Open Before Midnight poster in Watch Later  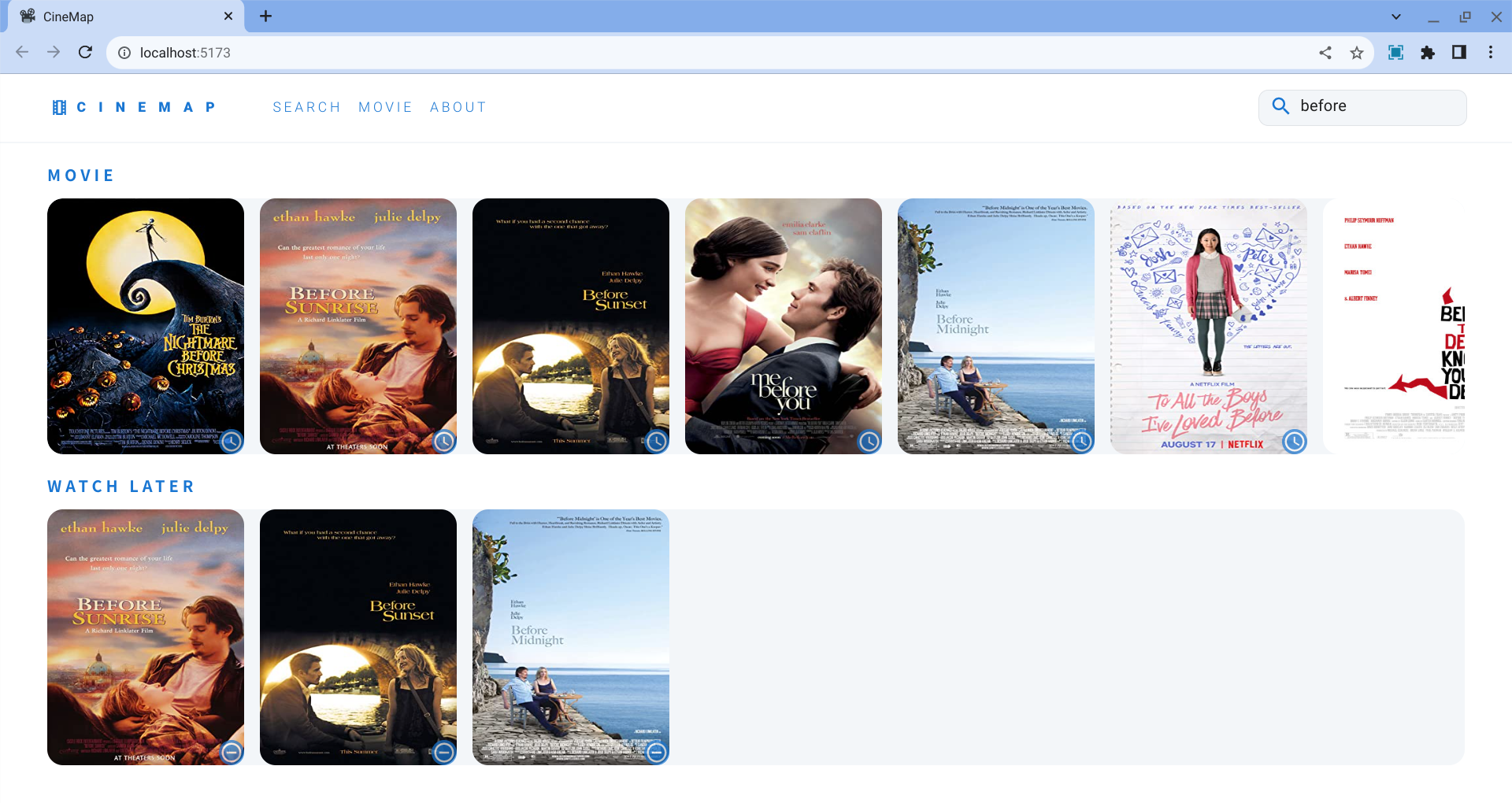click(571, 637)
